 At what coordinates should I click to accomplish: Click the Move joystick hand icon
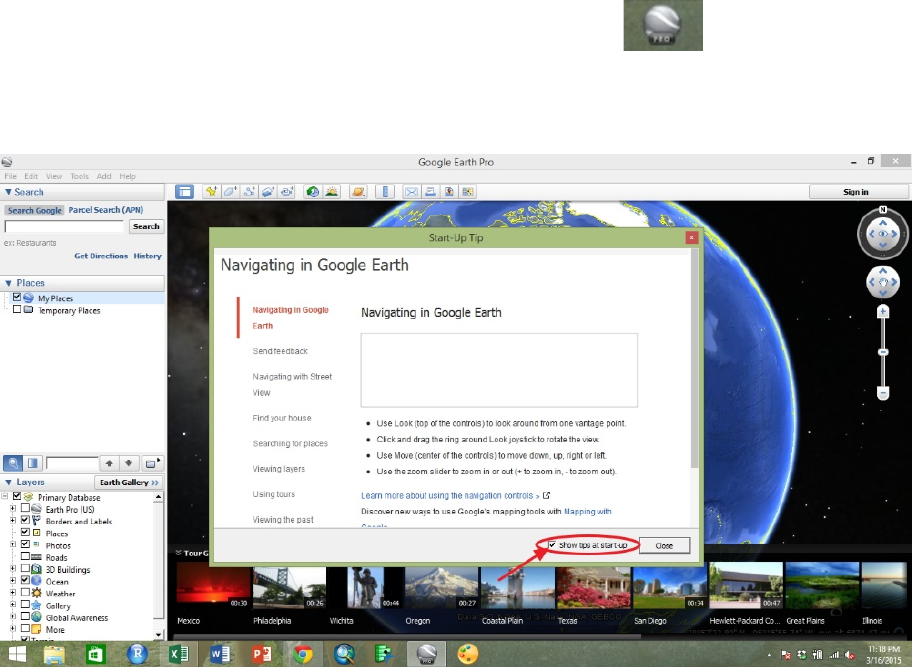tap(883, 283)
